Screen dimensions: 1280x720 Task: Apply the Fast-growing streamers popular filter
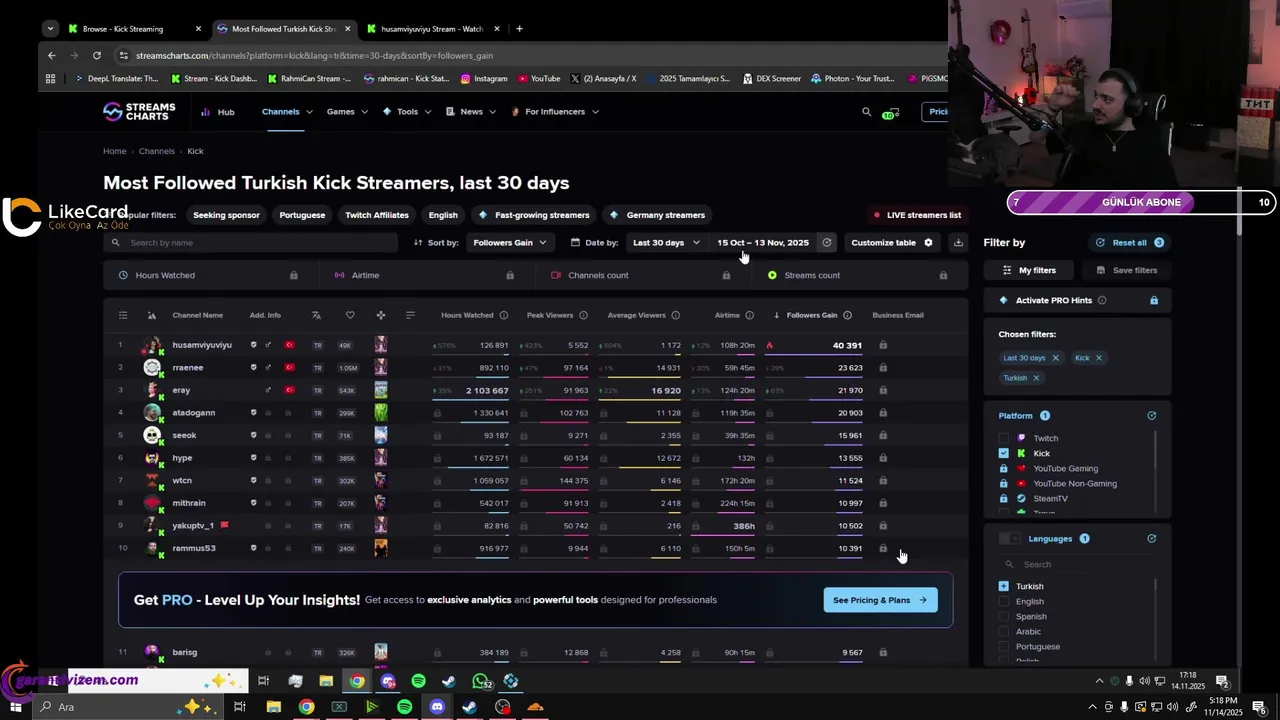pos(534,215)
